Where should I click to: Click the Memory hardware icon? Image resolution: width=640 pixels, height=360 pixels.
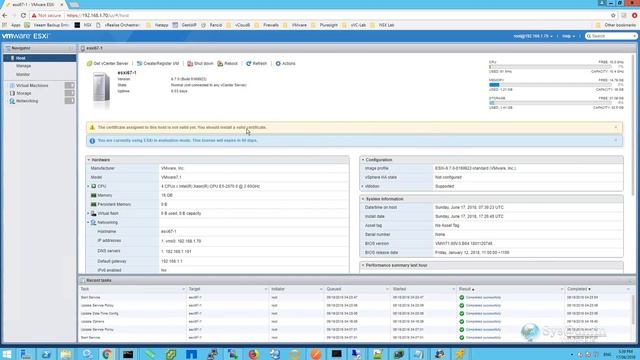93,196
